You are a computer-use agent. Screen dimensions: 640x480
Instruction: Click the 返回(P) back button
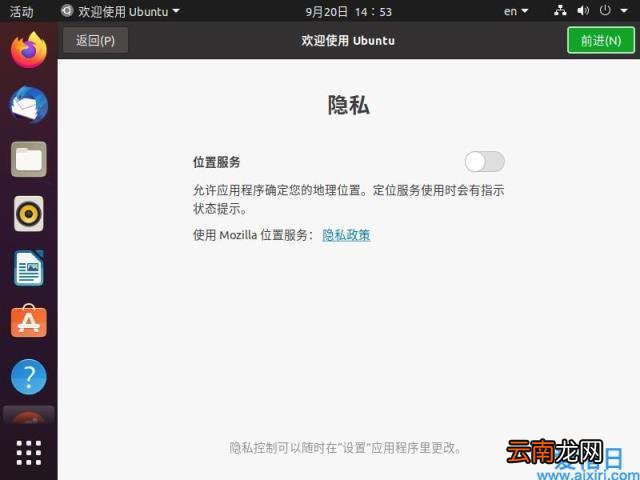(96, 40)
